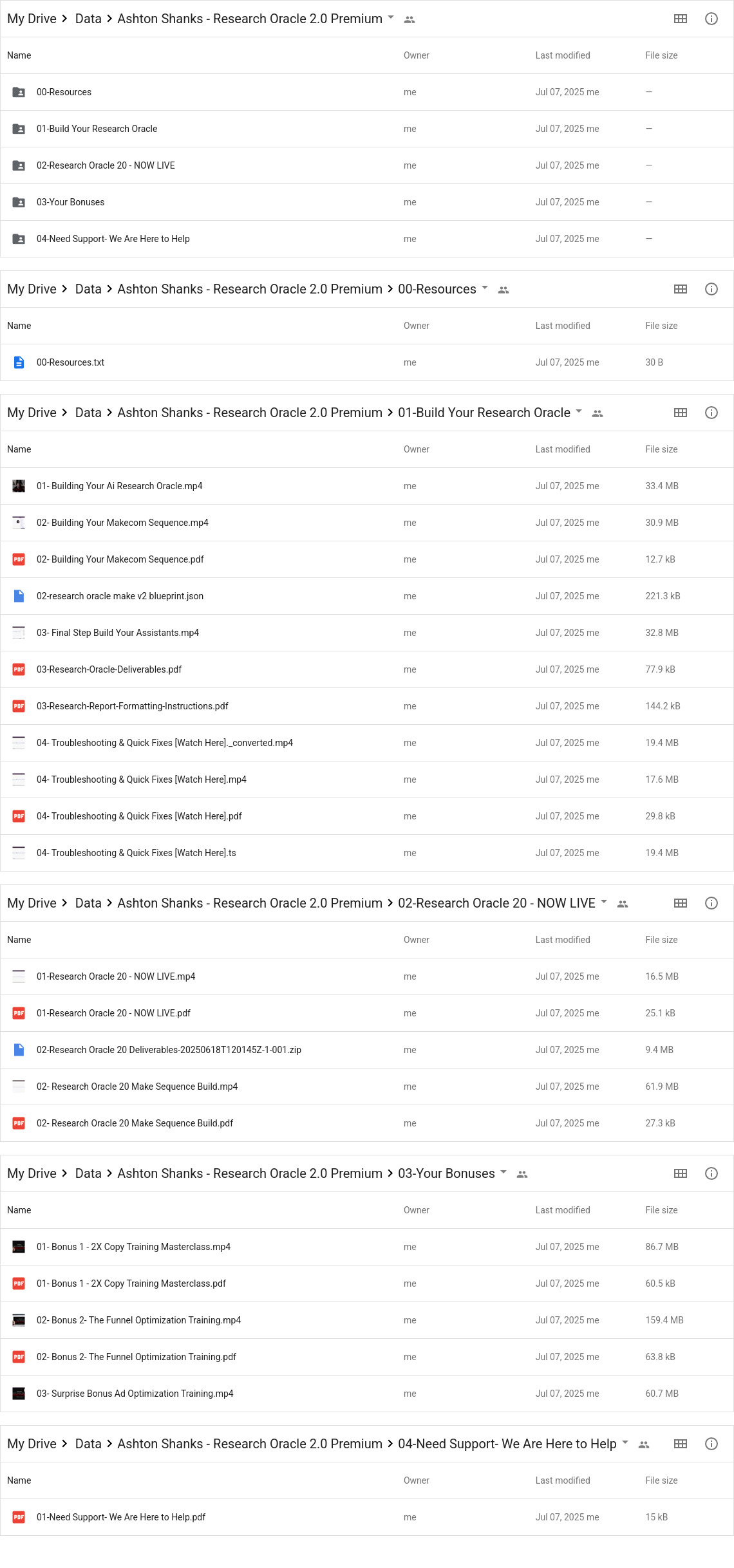Open the 01-Build Your Research Oracle folder row

(x=367, y=129)
